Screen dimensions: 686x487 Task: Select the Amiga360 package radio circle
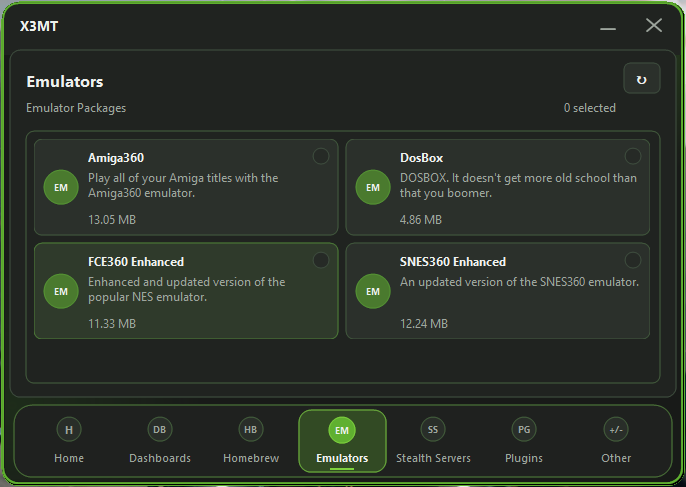[321, 156]
